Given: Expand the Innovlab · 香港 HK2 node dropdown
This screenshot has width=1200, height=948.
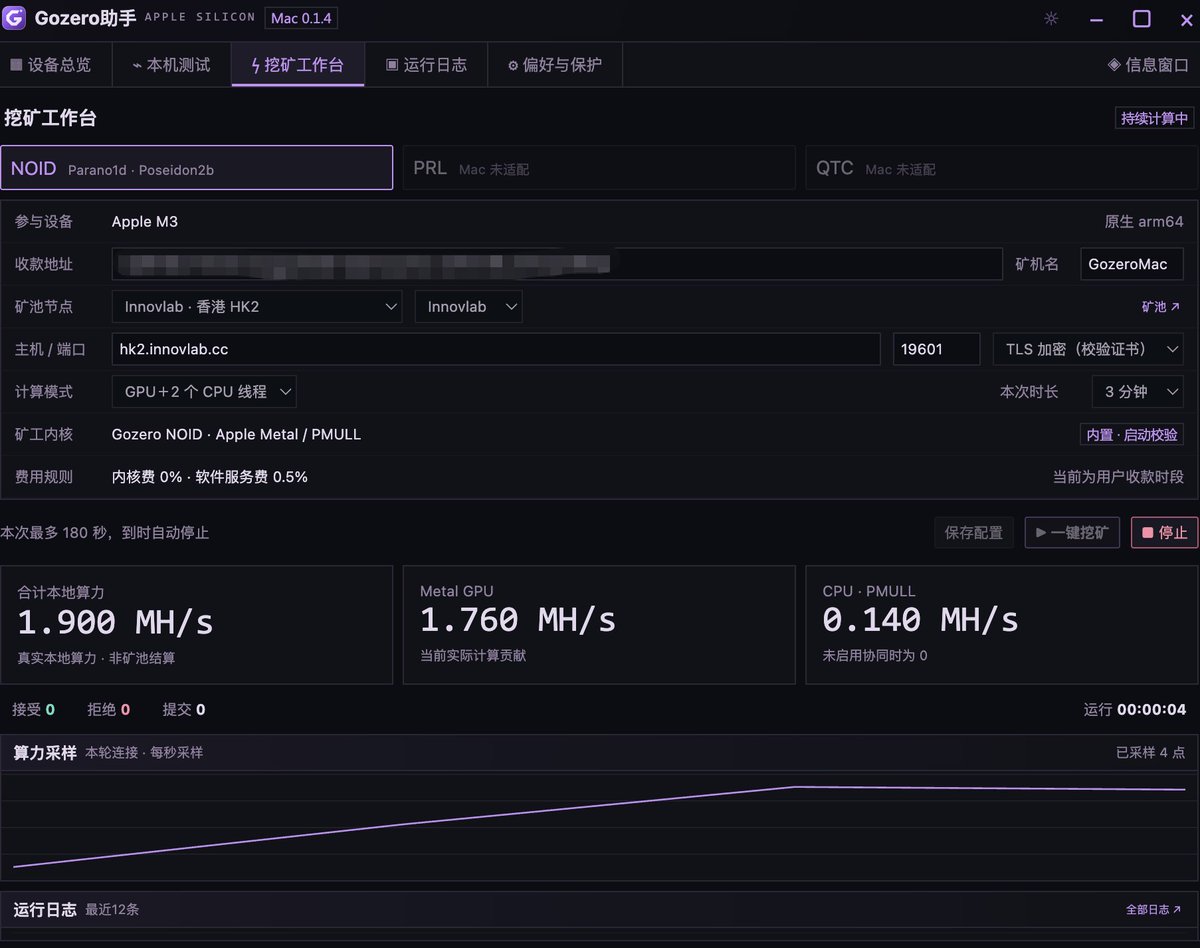Looking at the screenshot, I should [x=257, y=306].
